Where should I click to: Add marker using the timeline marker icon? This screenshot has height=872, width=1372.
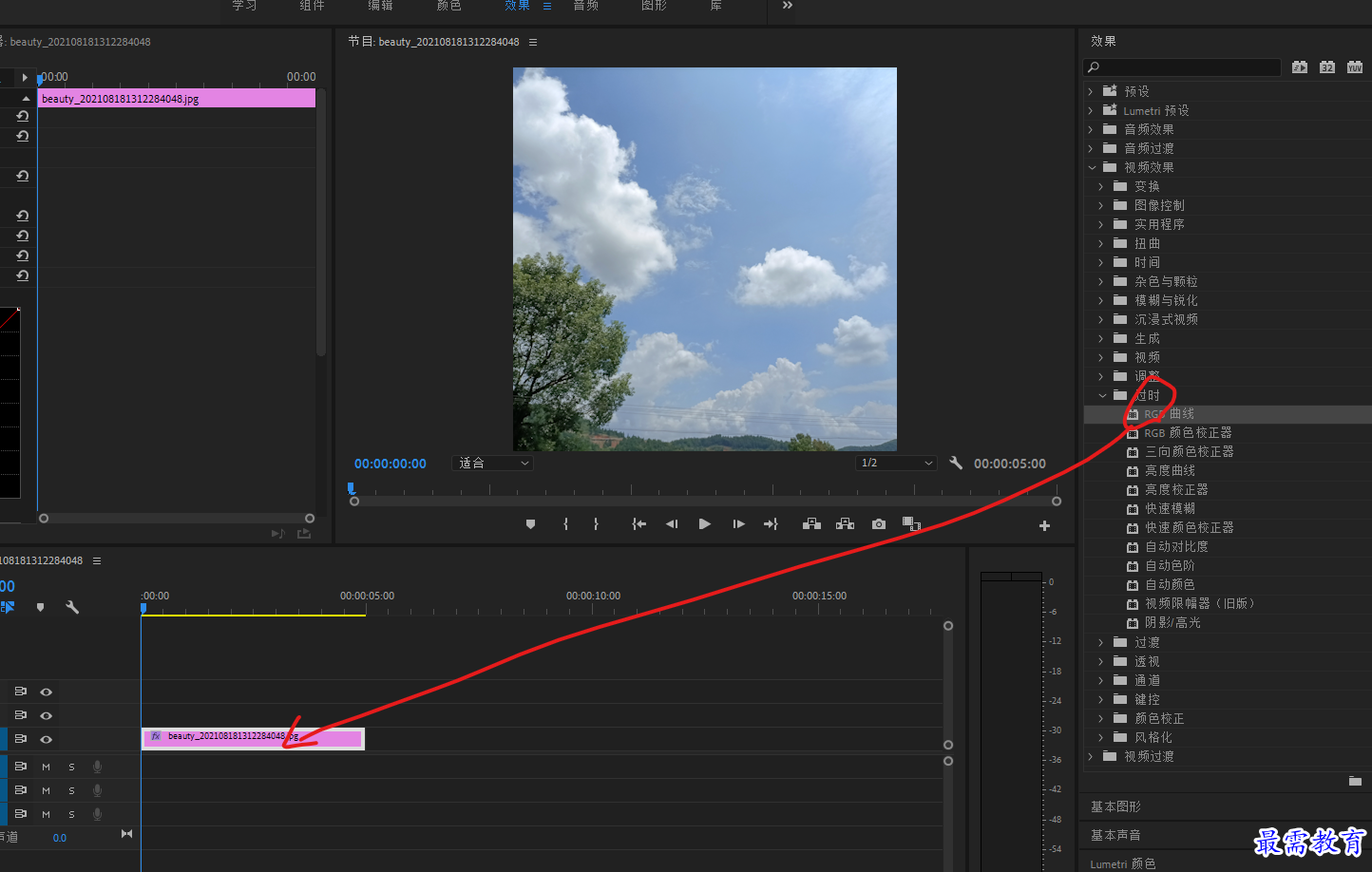click(40, 607)
